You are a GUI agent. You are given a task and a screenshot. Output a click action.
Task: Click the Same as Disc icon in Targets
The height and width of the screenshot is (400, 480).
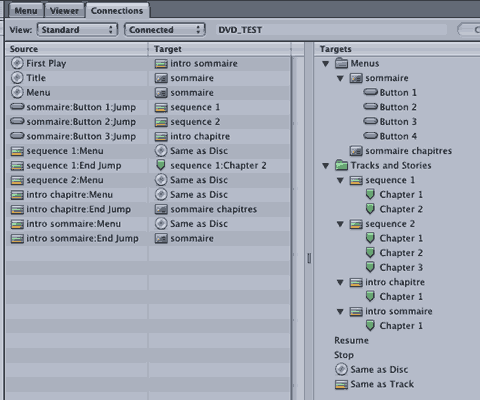tap(341, 369)
